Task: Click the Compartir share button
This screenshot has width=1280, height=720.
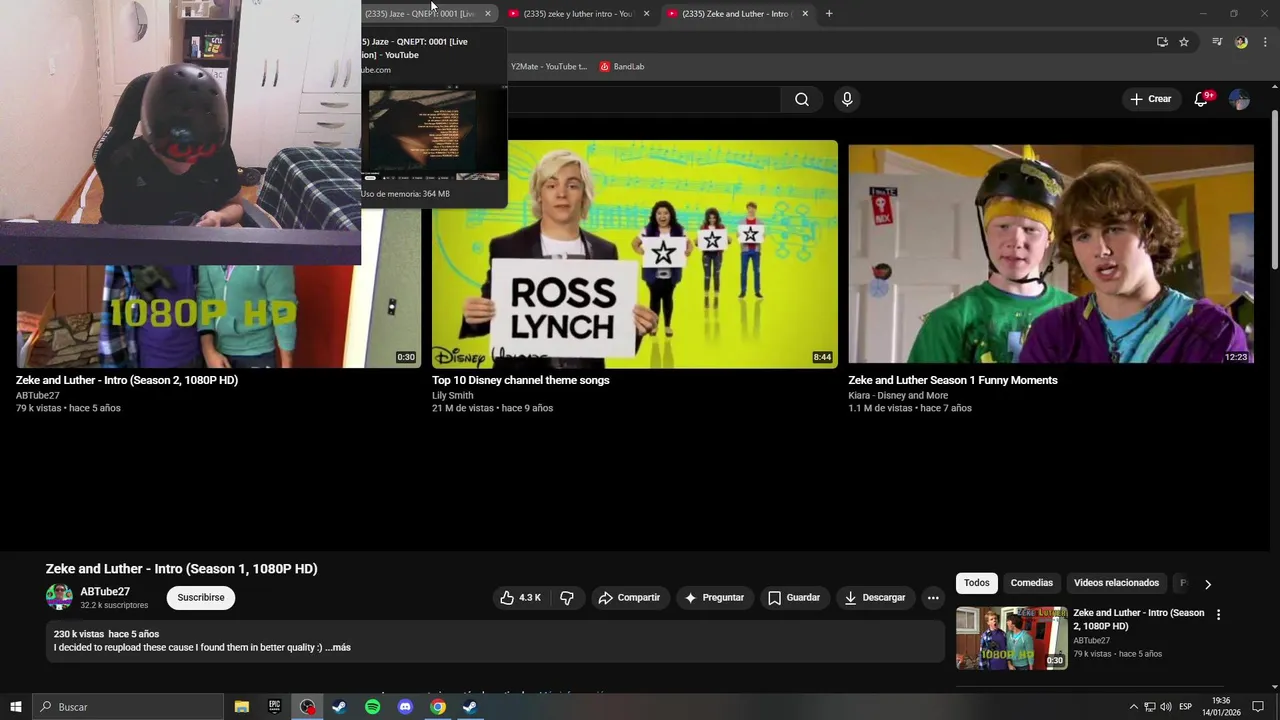Action: (629, 598)
